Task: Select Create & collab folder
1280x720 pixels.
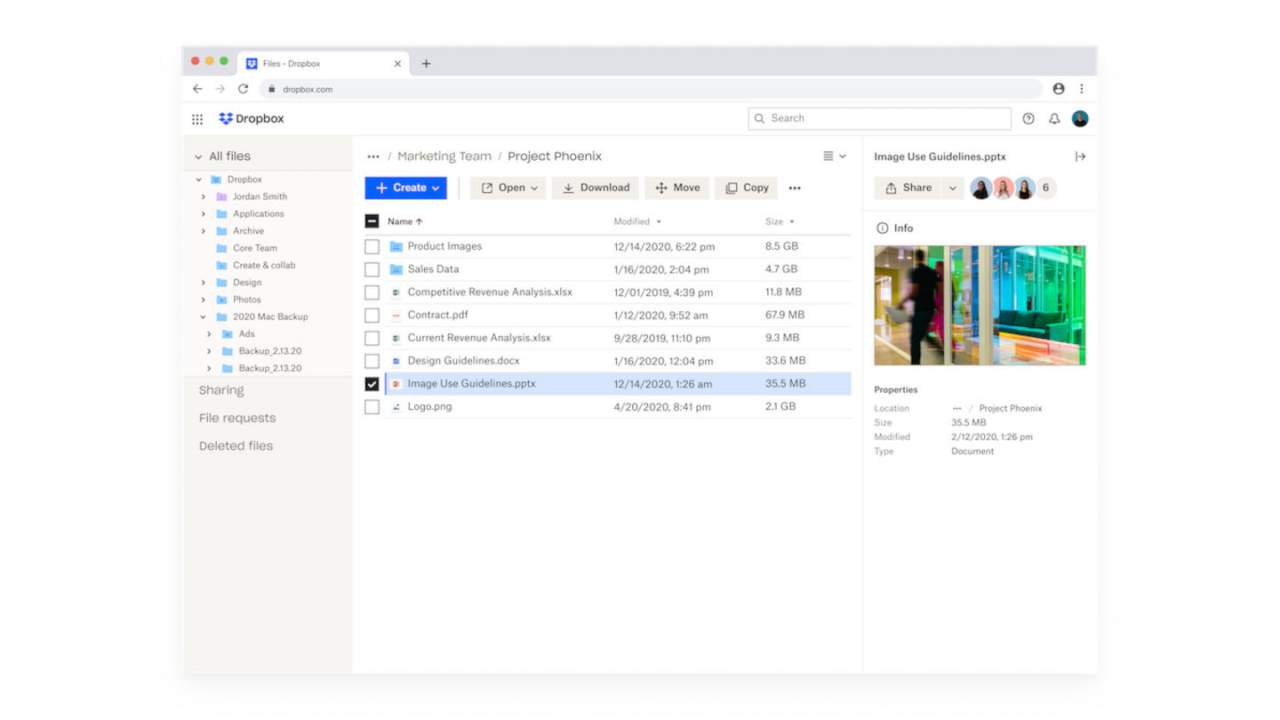Action: pos(264,265)
